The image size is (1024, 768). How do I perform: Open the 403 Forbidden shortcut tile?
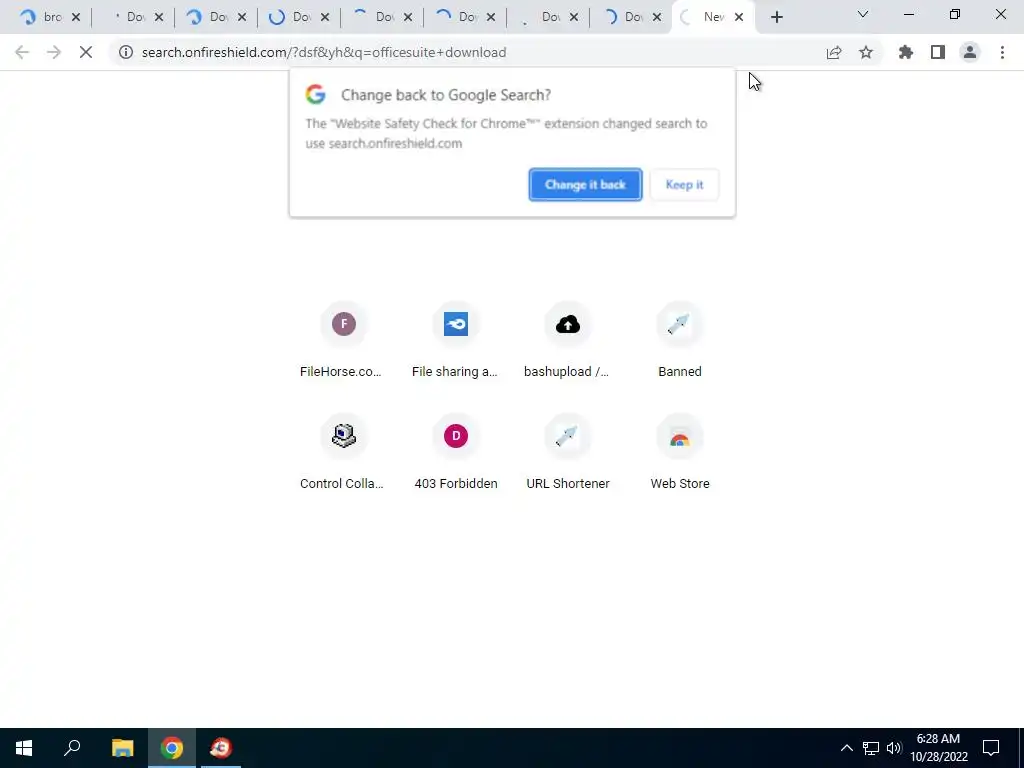455,453
